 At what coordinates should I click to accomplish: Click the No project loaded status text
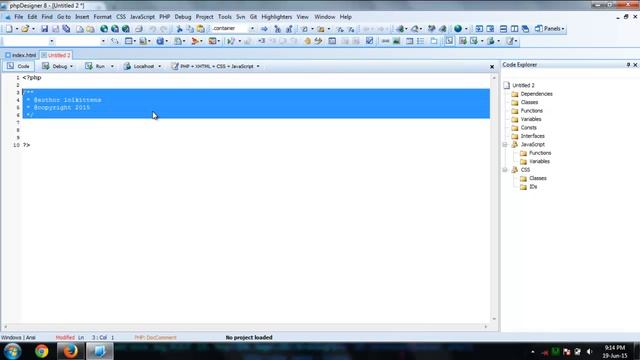249,338
